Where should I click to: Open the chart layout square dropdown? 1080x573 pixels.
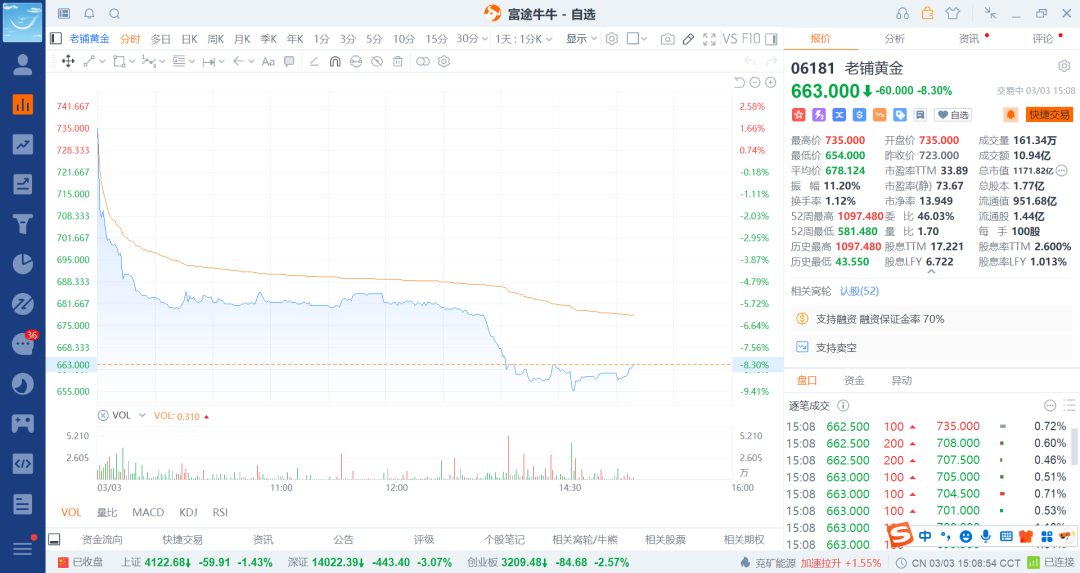click(637, 39)
